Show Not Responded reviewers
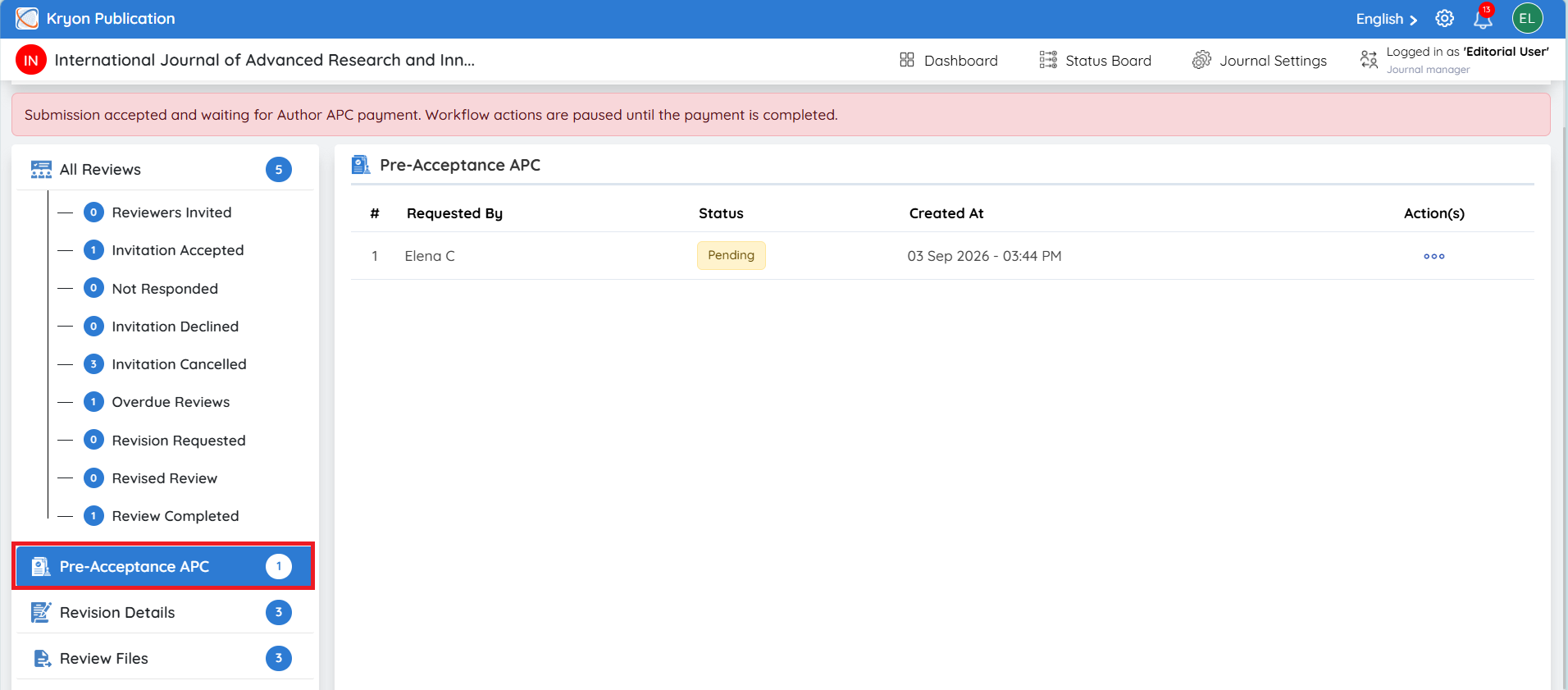 click(165, 289)
